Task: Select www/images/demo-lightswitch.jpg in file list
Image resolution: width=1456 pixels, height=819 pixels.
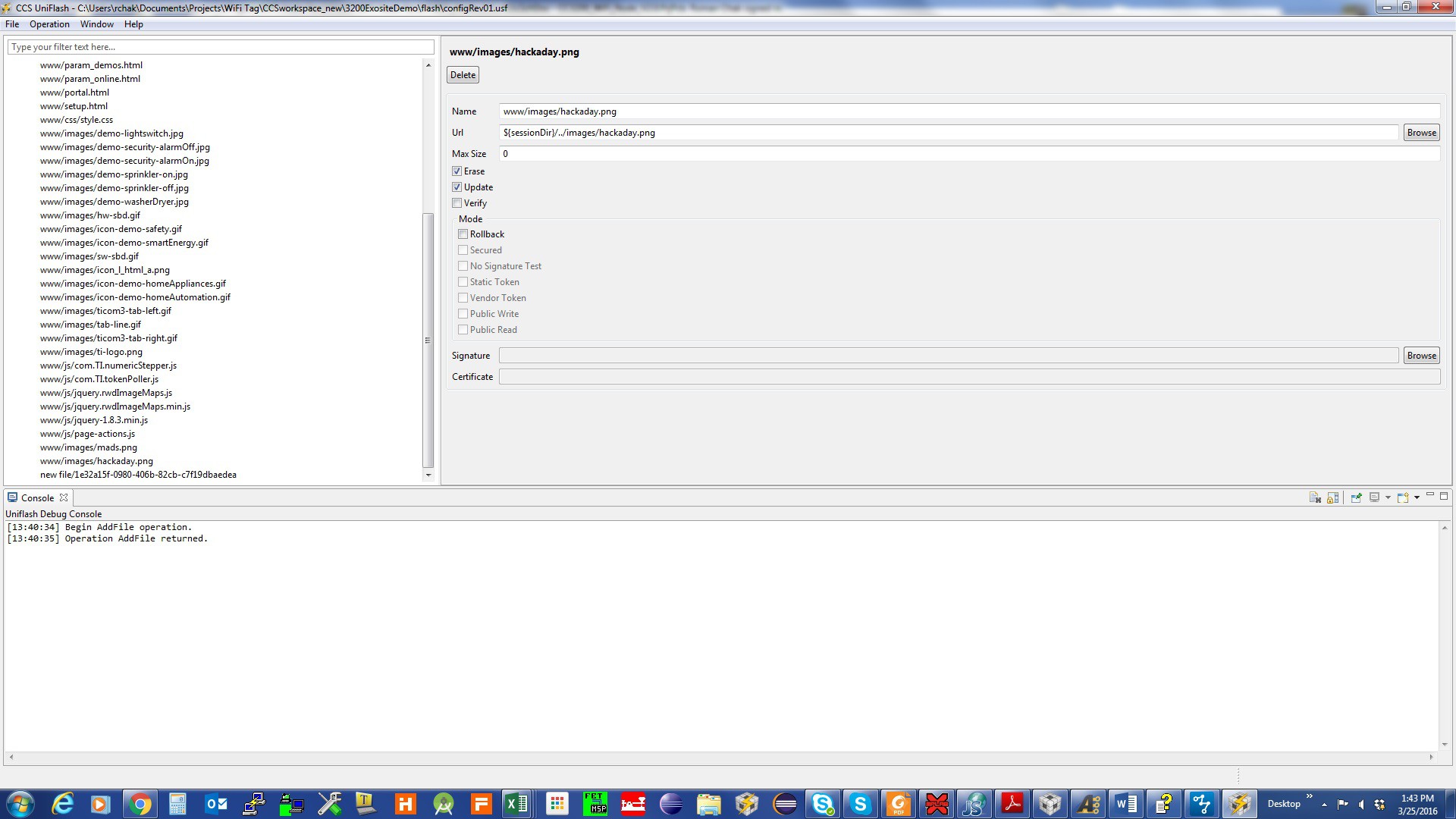Action: pyautogui.click(x=111, y=133)
